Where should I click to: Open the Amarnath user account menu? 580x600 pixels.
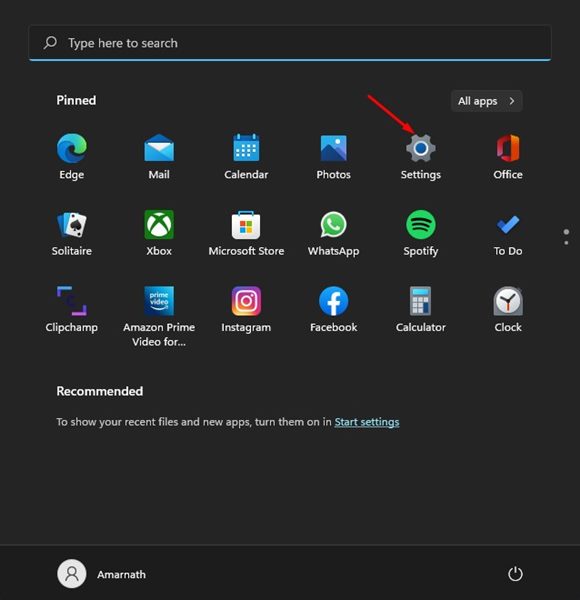[101, 574]
